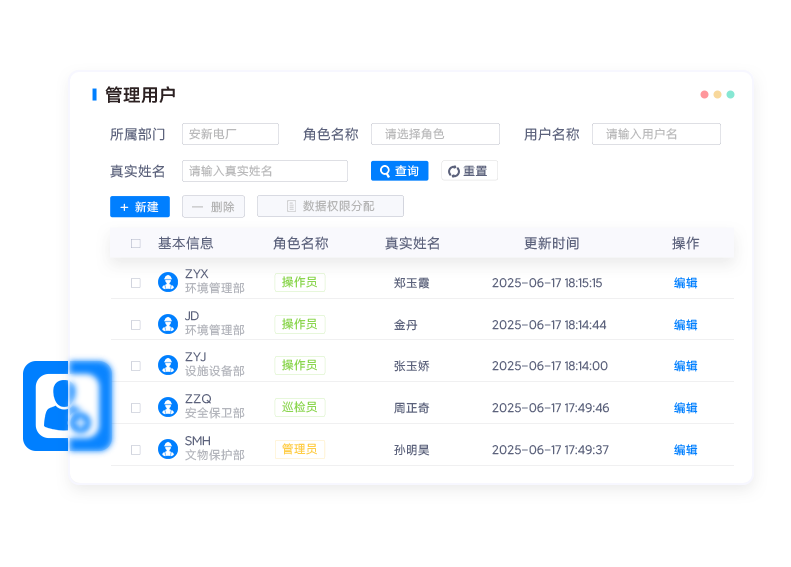Click the avatar icon beside ZZQ
Screen dimensions: 791x567
click(168, 407)
